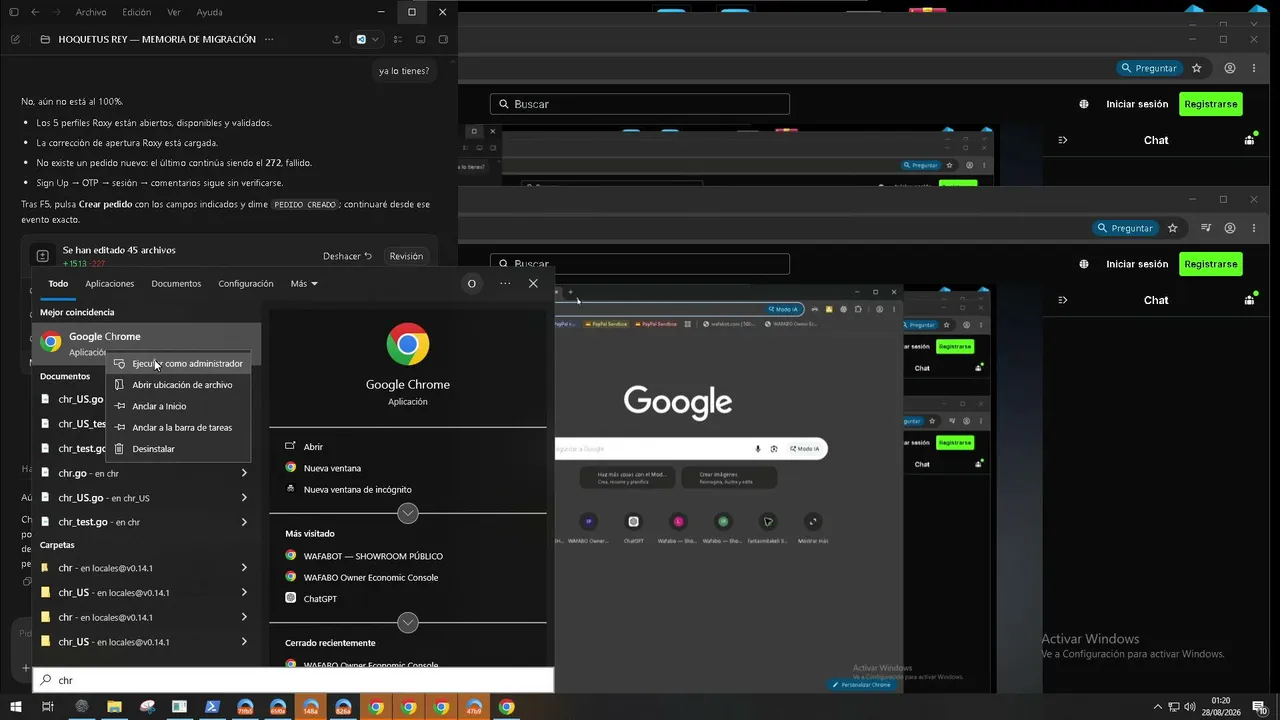This screenshot has width=1280, height=720.
Task: Open the taskbar profile icon labeled 71fb5
Action: pos(245,707)
